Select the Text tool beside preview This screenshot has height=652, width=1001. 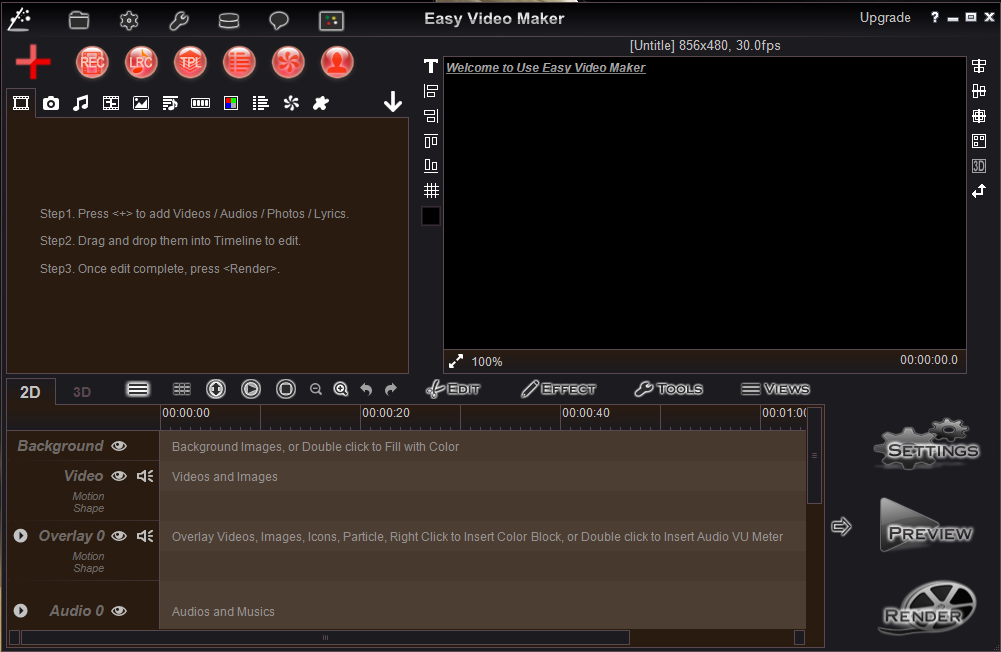point(431,66)
